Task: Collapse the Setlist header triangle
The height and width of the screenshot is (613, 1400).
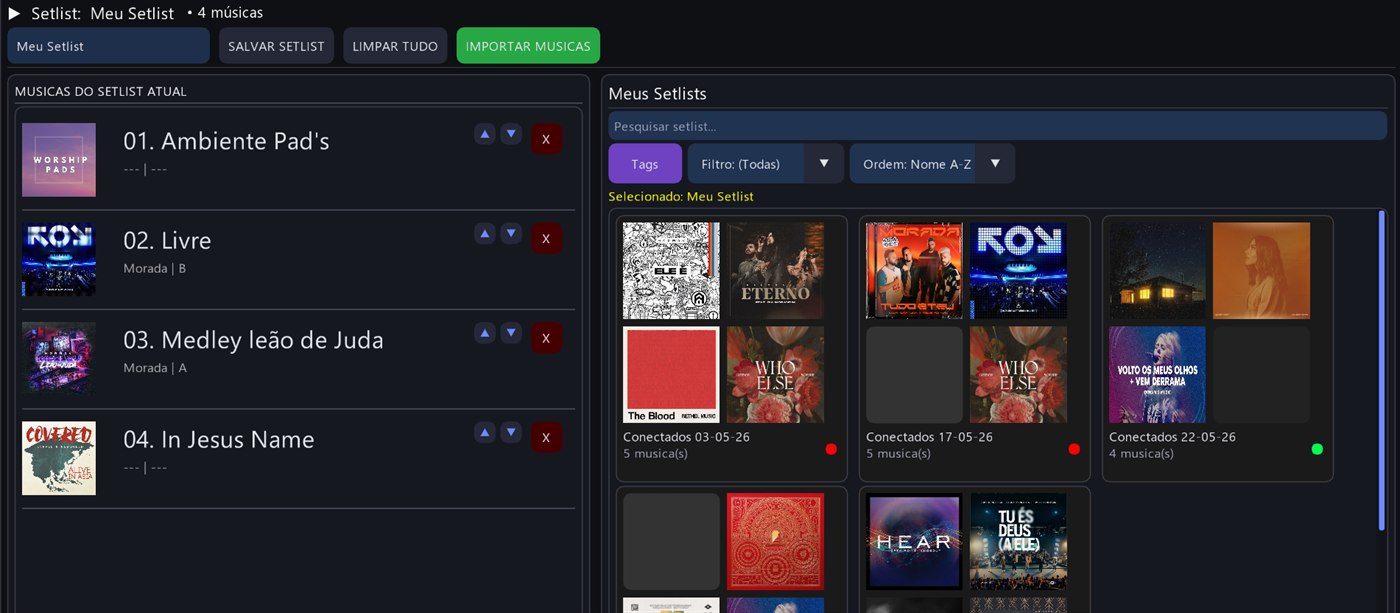Action: pyautogui.click(x=14, y=13)
